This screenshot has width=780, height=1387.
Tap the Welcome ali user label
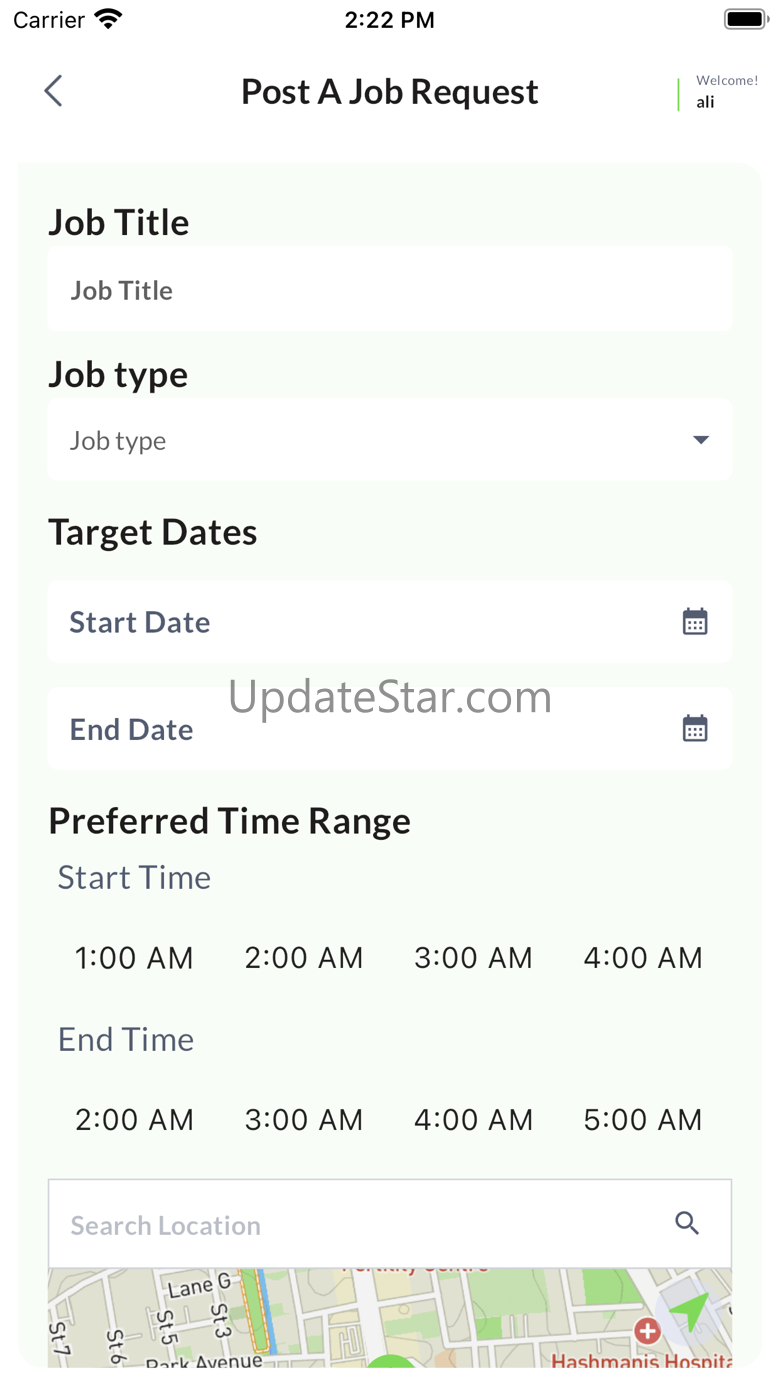coord(726,92)
